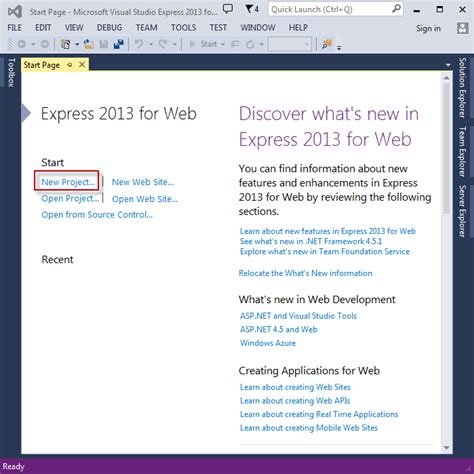Open the New Project dropdown arrow
The width and height of the screenshot is (474, 474).
coord(77,44)
